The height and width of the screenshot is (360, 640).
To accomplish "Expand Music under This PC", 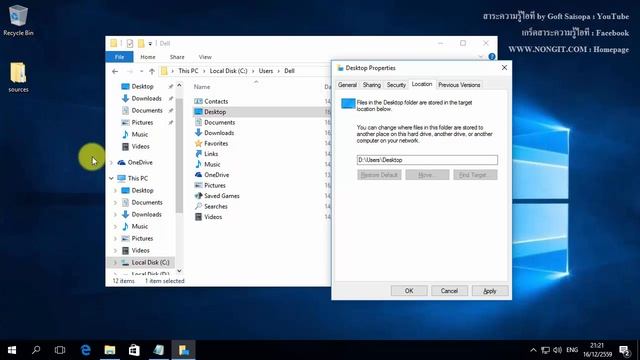I will 115,227.
